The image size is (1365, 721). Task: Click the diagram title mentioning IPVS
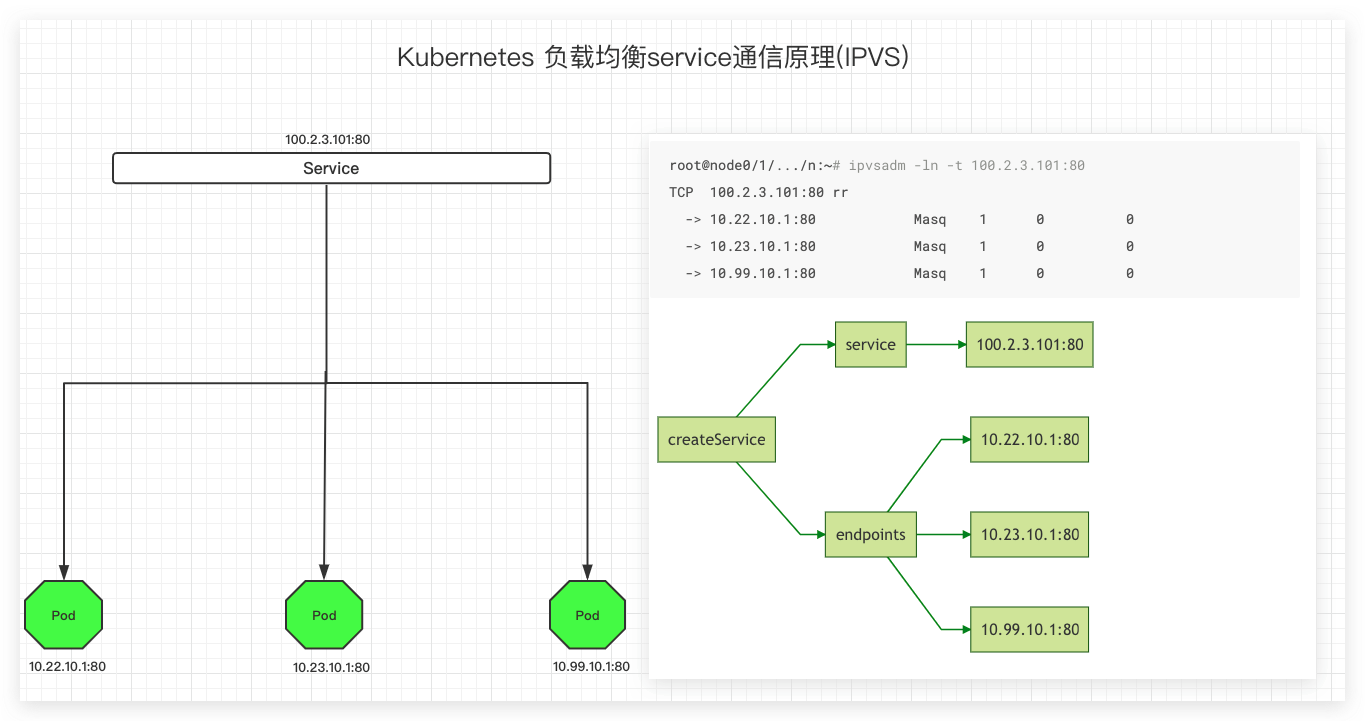point(653,57)
